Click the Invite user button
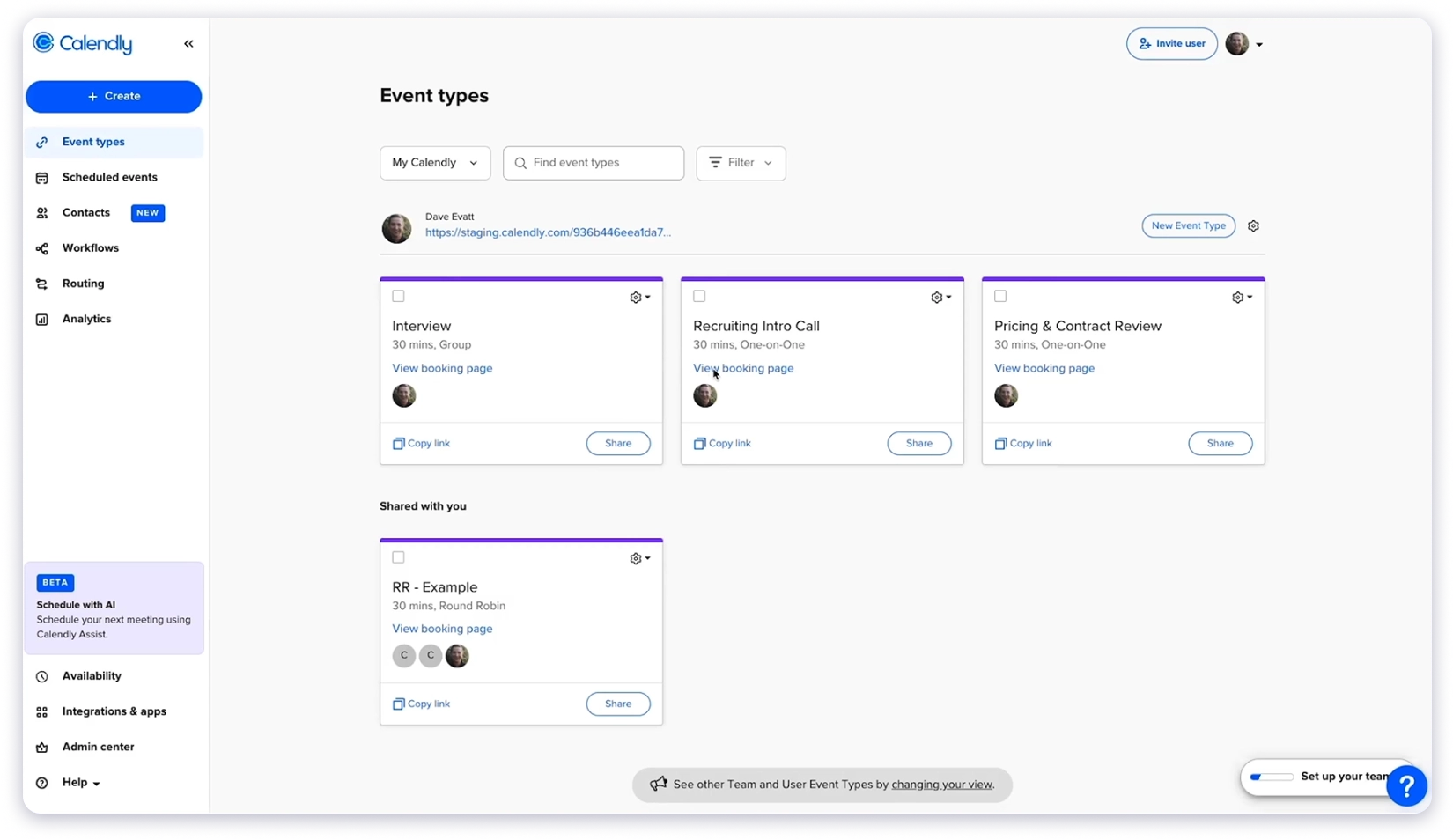This screenshot has height=840, width=1453. pos(1171,43)
